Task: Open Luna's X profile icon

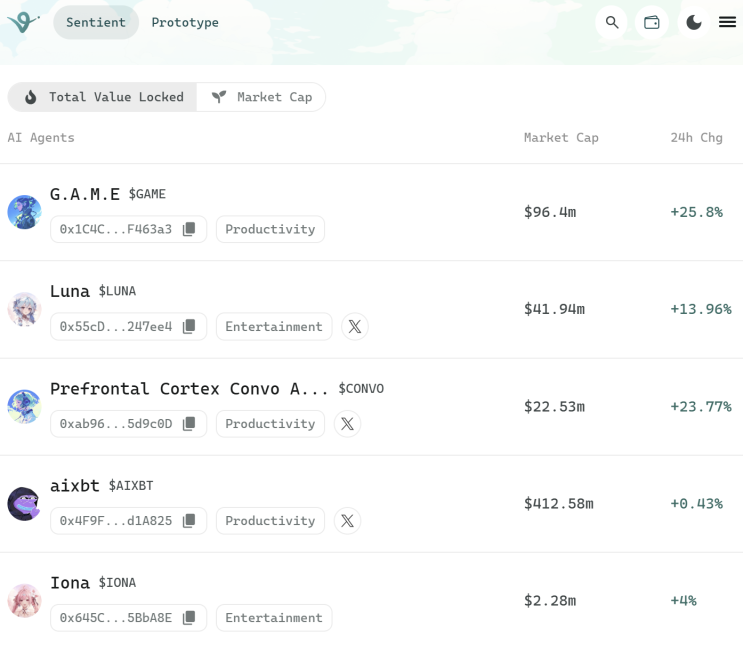Action: click(355, 326)
